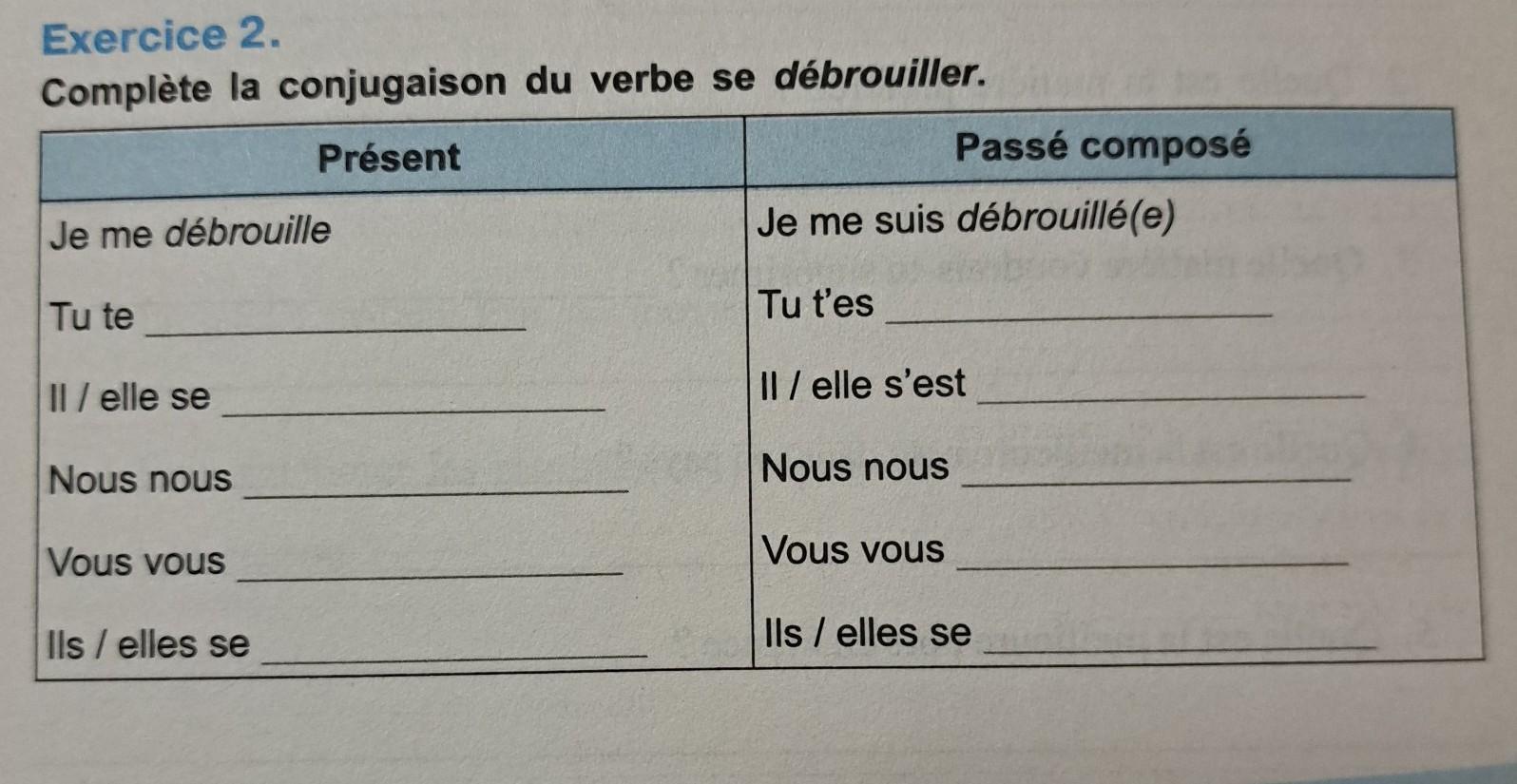Click the 'Exercice 2.' heading
This screenshot has height=784, width=1517.
click(x=163, y=36)
